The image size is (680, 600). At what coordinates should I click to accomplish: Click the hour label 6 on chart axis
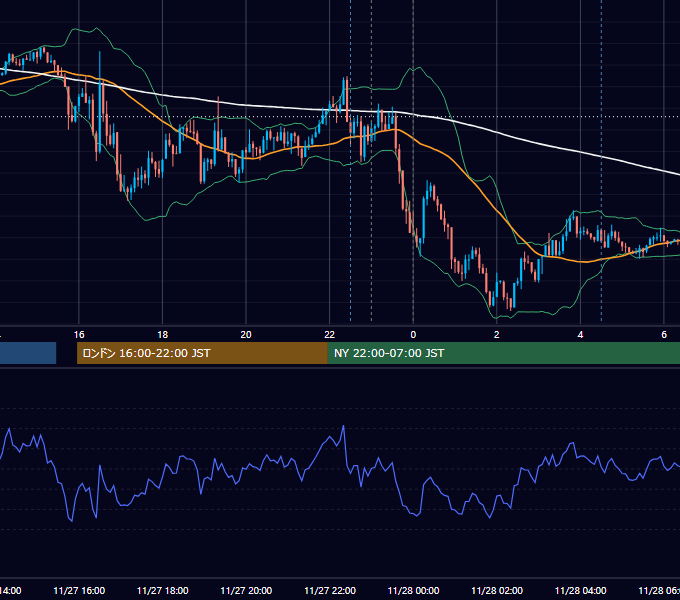664,335
